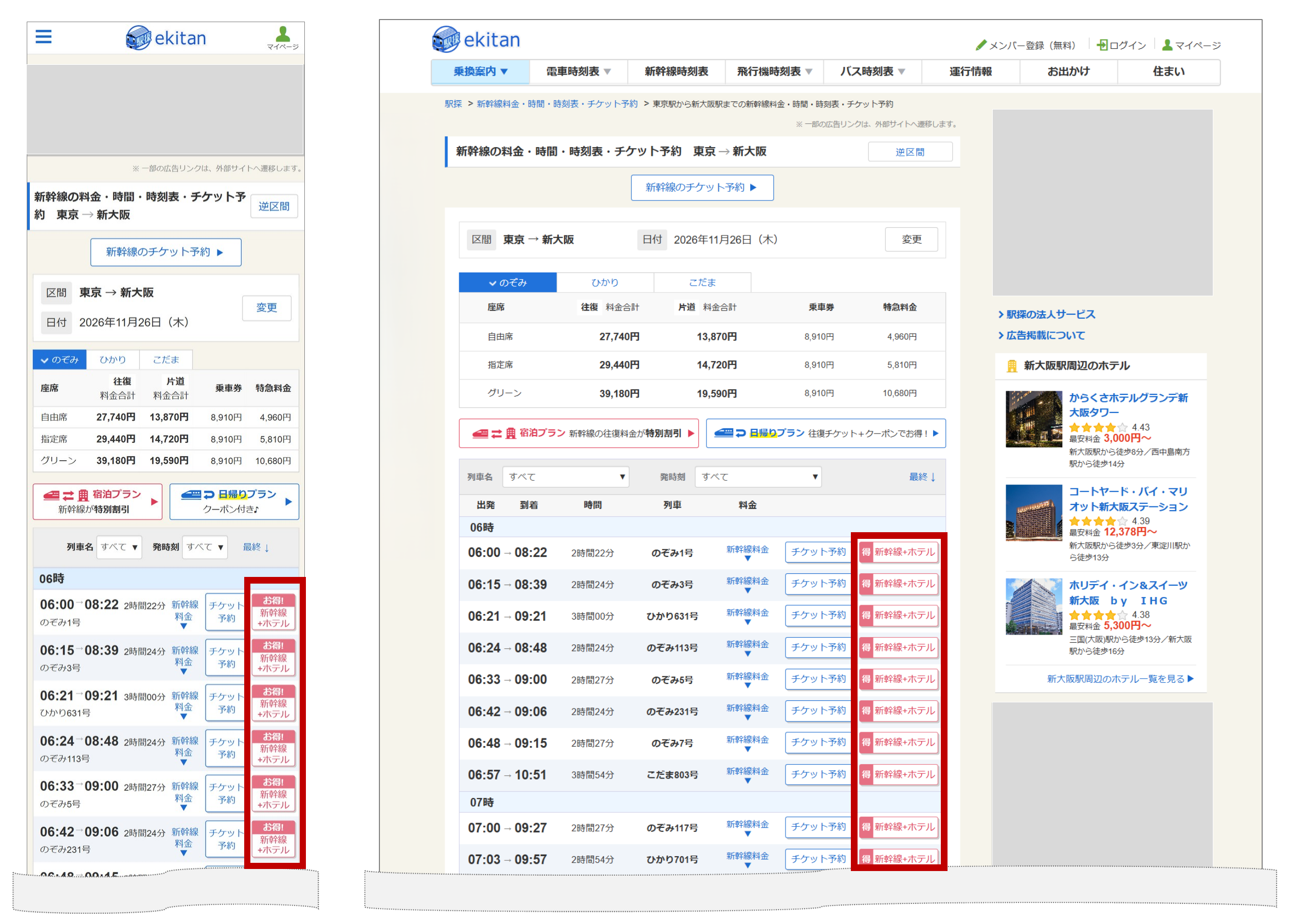The height and width of the screenshot is (924, 1293).
Task: Open コートヤード・バイ・マリオット新大阪ステーション title link
Action: click(x=1128, y=499)
